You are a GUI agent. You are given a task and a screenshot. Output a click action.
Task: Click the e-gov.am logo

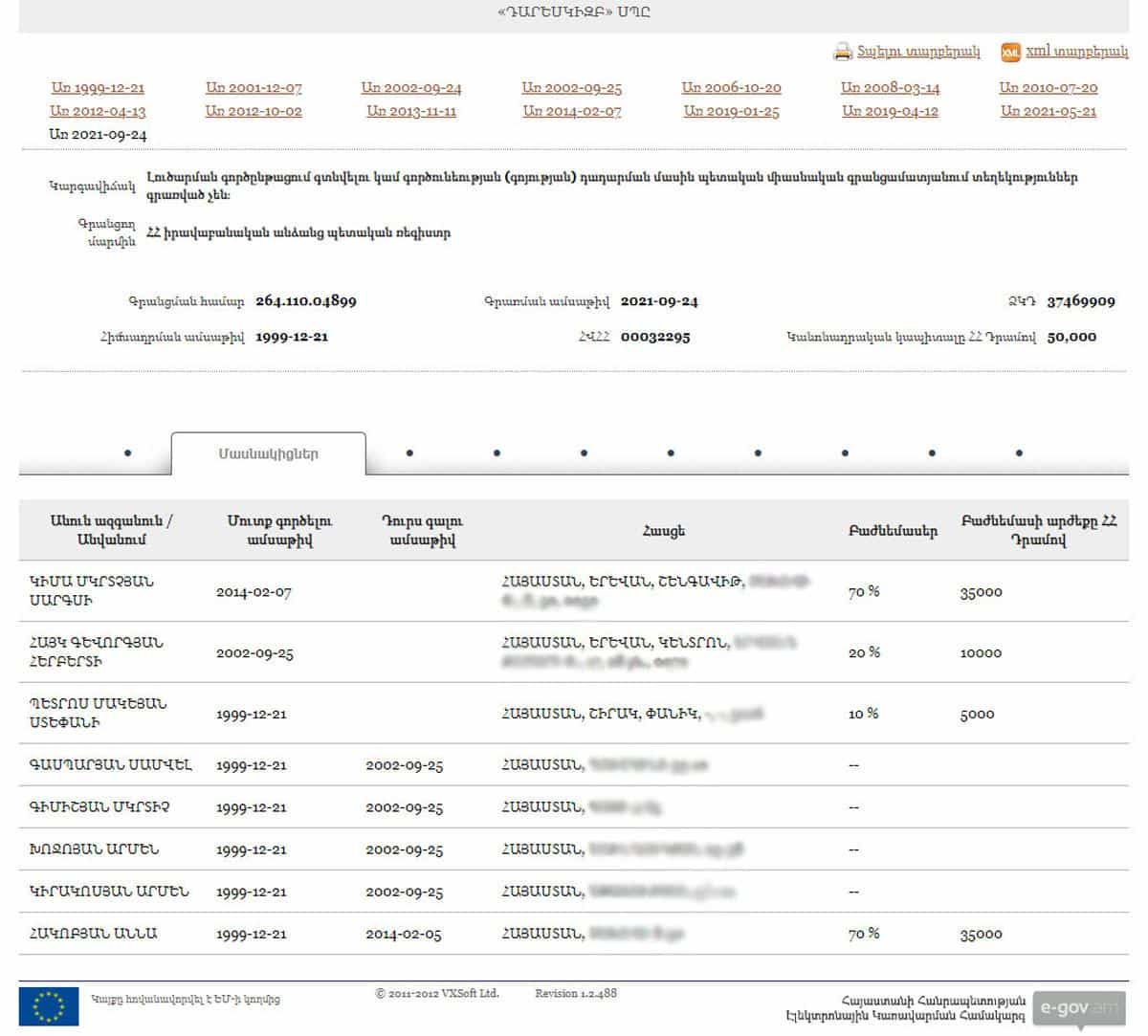[1079, 1007]
